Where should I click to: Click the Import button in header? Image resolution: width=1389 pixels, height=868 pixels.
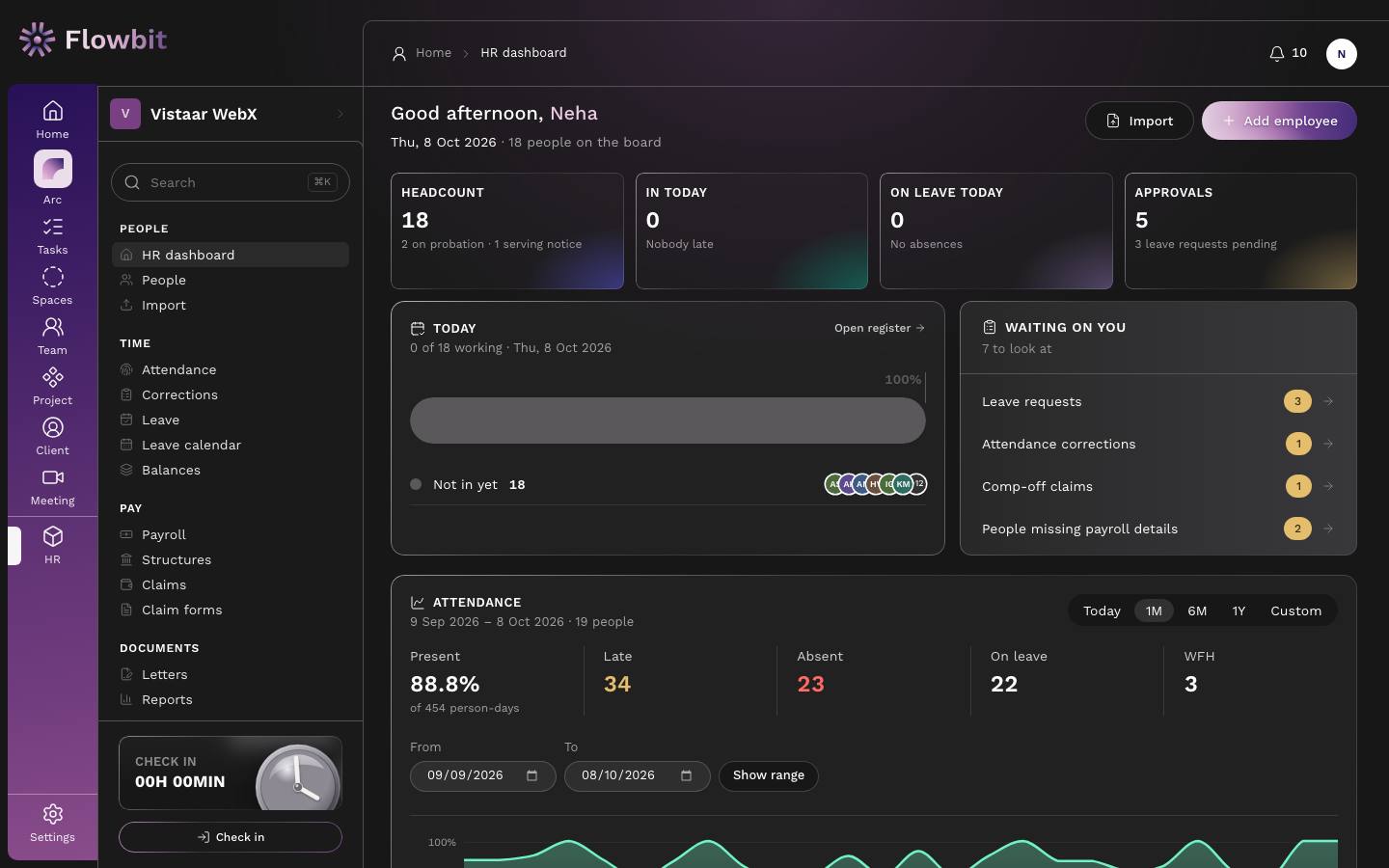click(x=1139, y=121)
